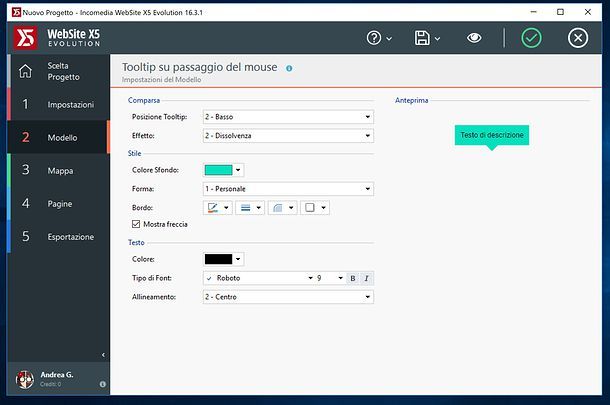Viewport: 610px width, 405px height.
Task: Collapse the sidebar with chevron arrow
Action: tap(103, 355)
